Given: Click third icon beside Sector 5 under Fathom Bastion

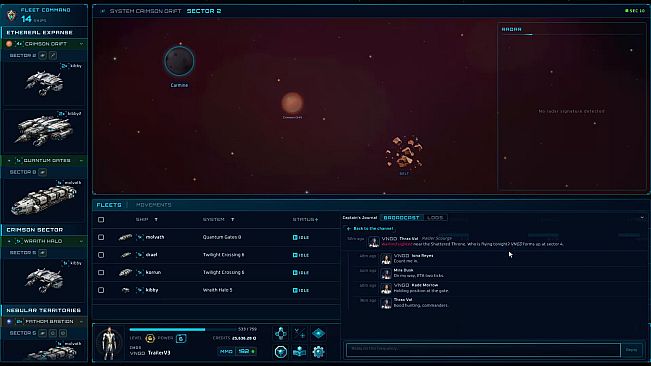Looking at the screenshot, I should point(63,333).
